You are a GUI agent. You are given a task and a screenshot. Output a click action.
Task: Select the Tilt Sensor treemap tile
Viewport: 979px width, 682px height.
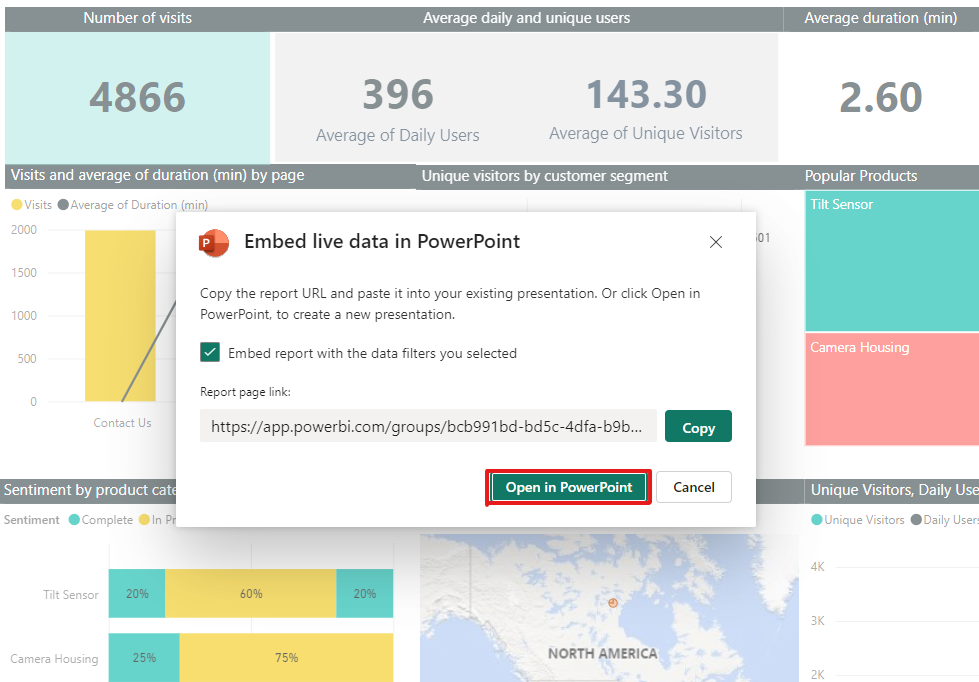click(x=892, y=261)
